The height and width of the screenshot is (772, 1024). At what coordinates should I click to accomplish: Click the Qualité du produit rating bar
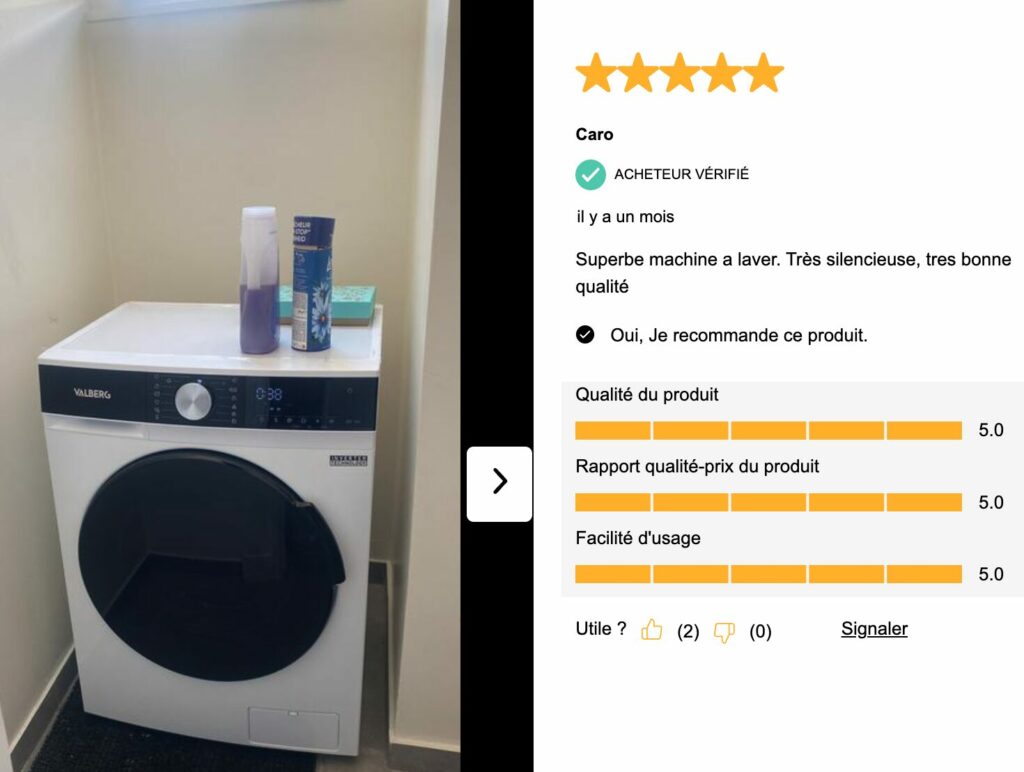pyautogui.click(x=769, y=430)
